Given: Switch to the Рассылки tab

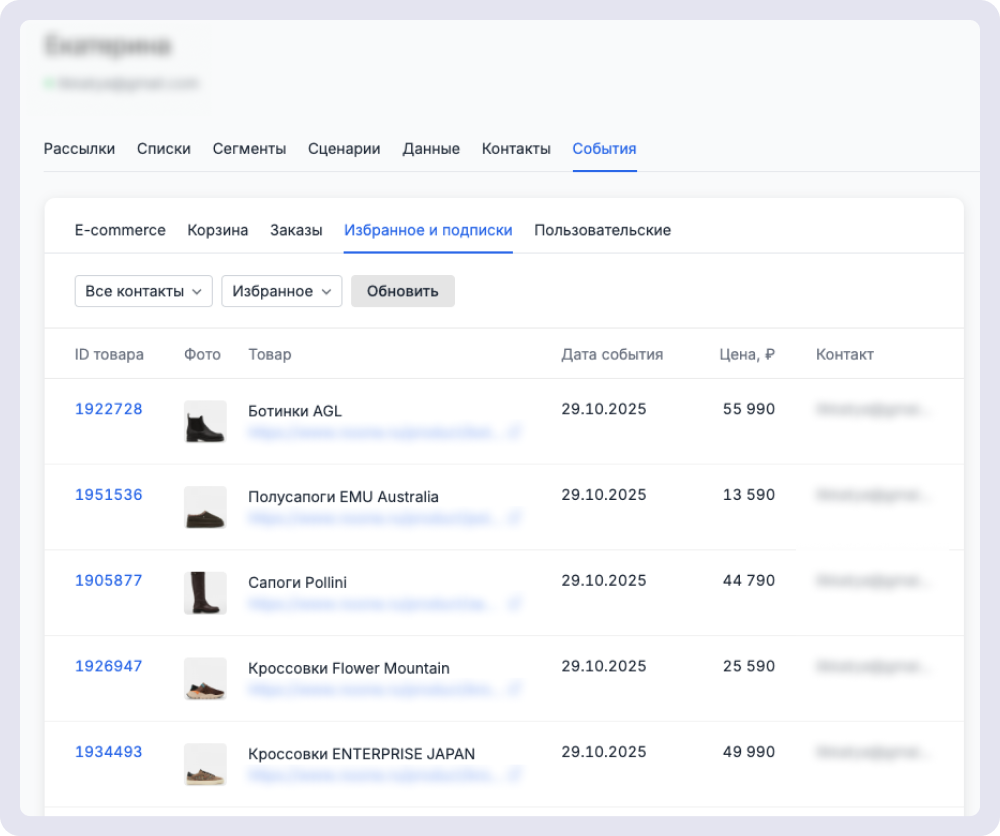Looking at the screenshot, I should 79,149.
